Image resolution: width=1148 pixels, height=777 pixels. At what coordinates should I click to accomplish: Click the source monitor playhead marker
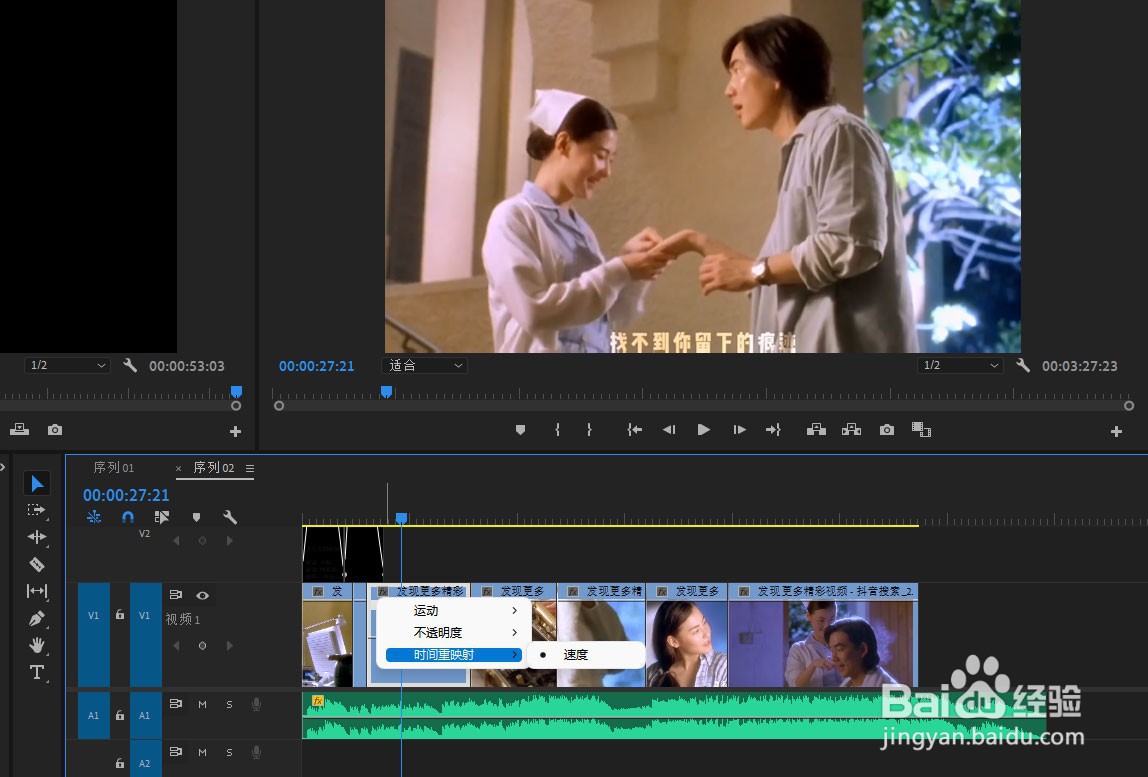tap(236, 392)
